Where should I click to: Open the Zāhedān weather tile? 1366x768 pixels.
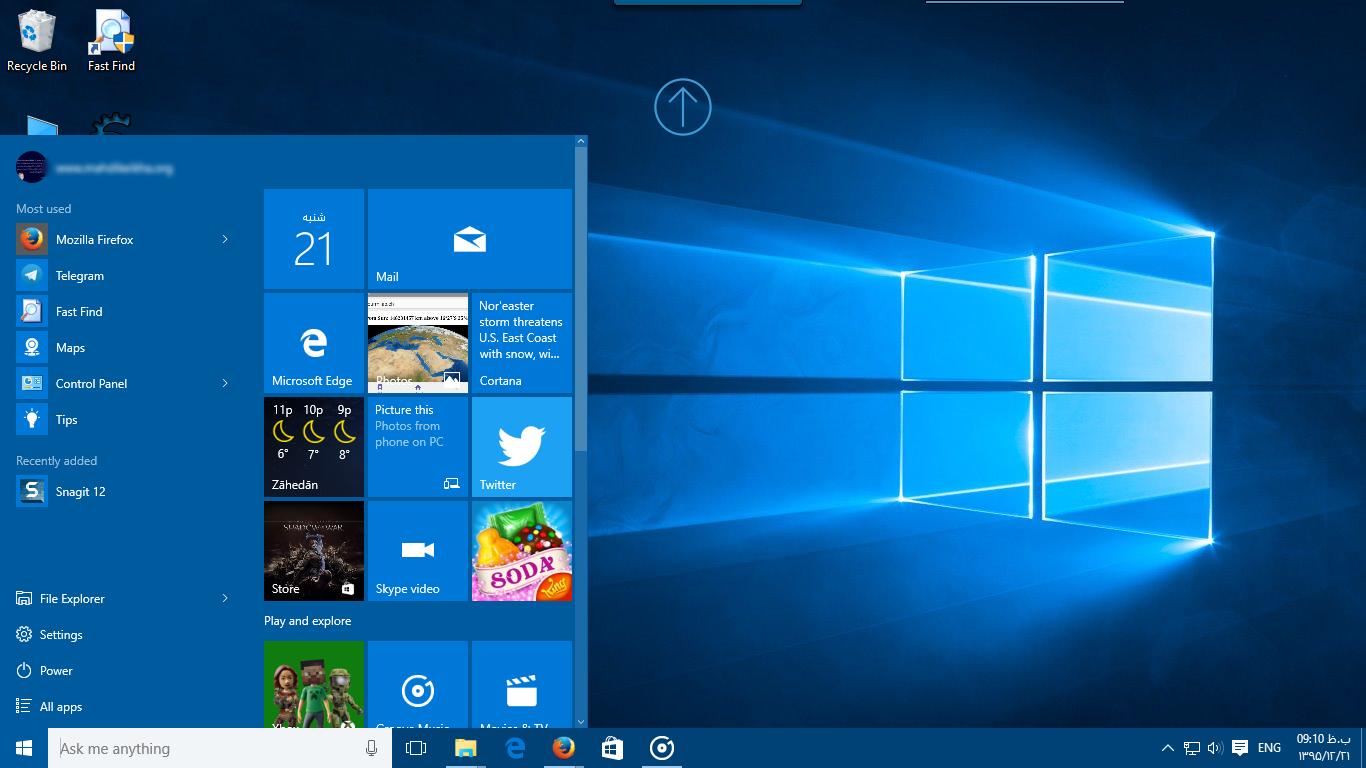coord(314,447)
